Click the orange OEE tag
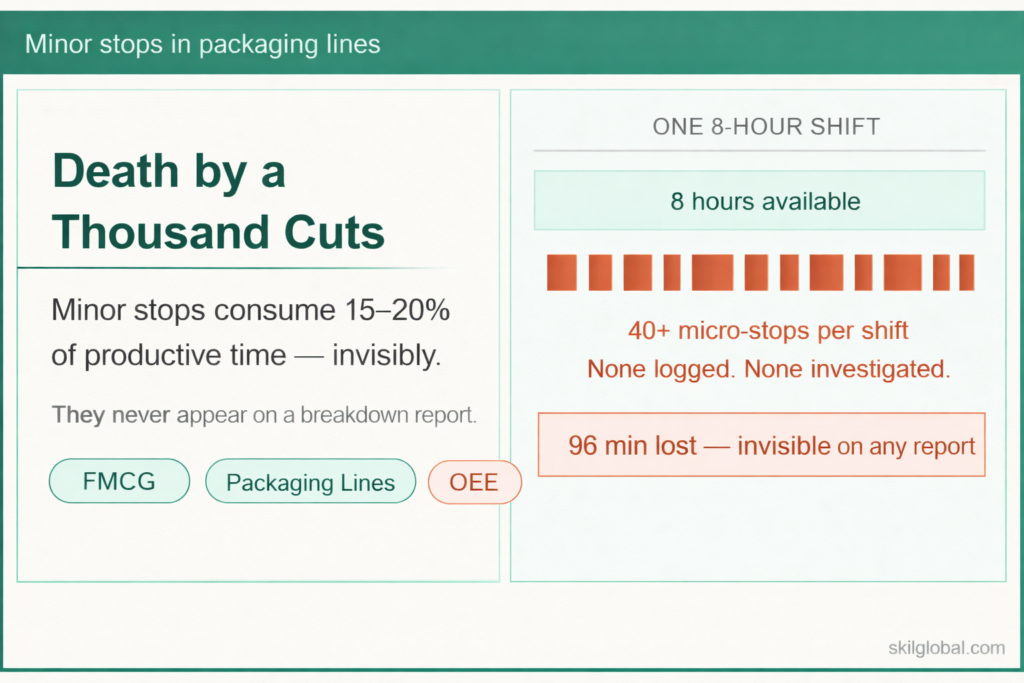1024x683 pixels. click(x=474, y=483)
